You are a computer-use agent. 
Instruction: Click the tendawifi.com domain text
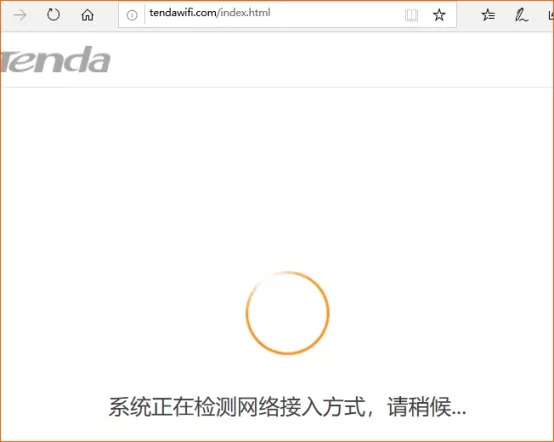183,13
